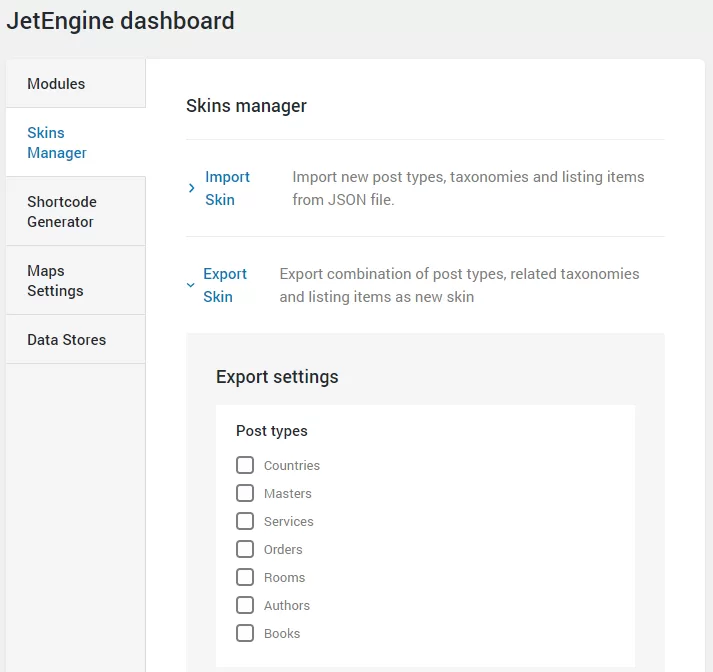Toggle the Rooms post type checkbox
Image resolution: width=713 pixels, height=672 pixels.
click(x=245, y=577)
